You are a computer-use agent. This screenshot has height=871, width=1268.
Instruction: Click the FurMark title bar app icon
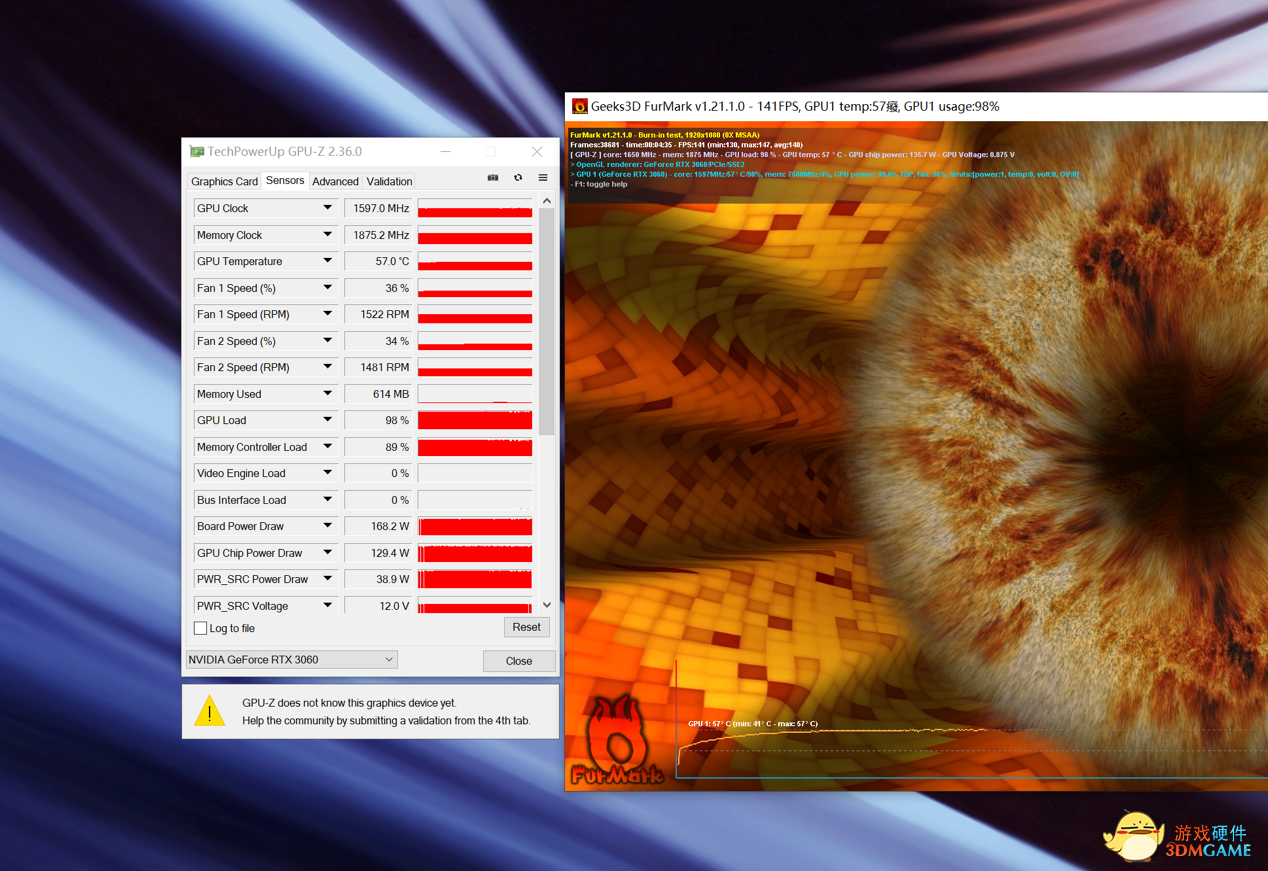[x=580, y=106]
